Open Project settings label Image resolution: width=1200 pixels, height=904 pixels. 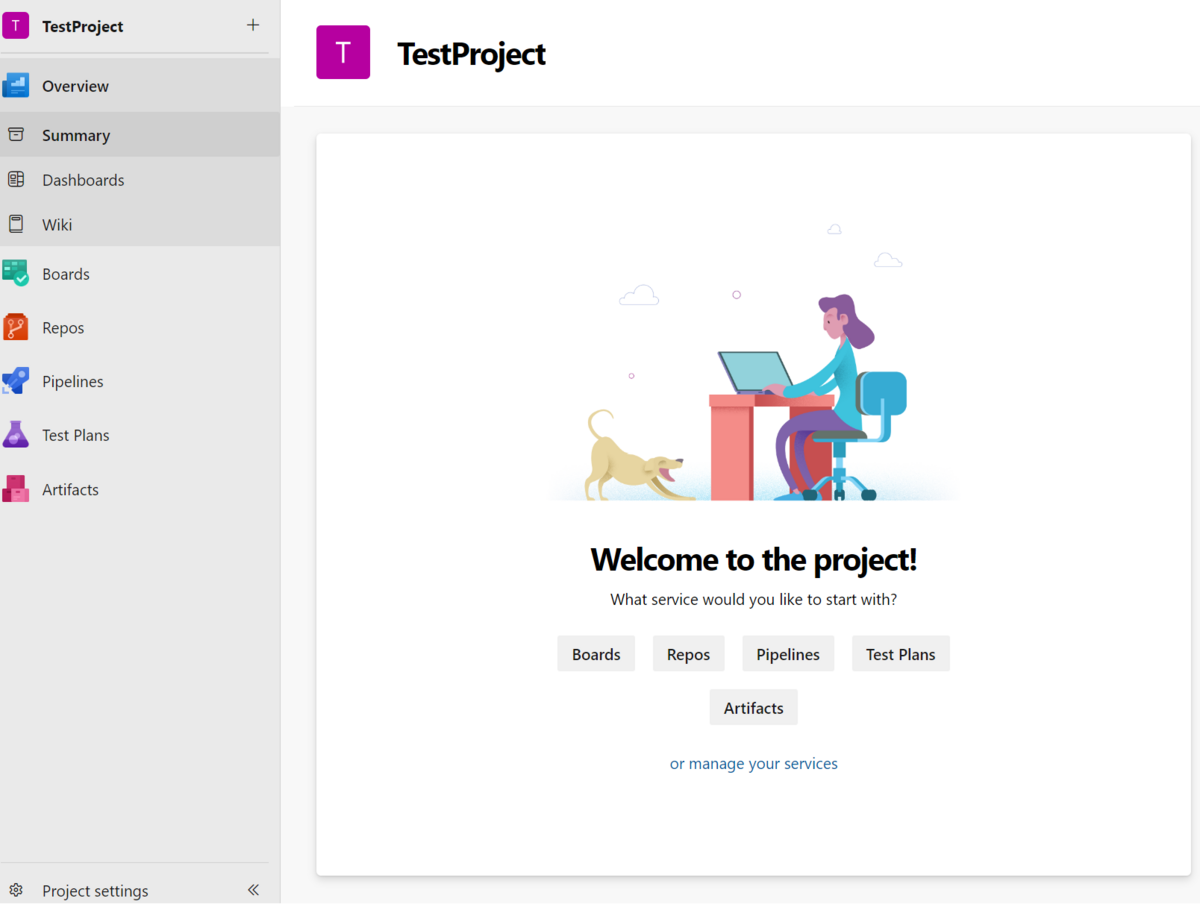tap(95, 891)
